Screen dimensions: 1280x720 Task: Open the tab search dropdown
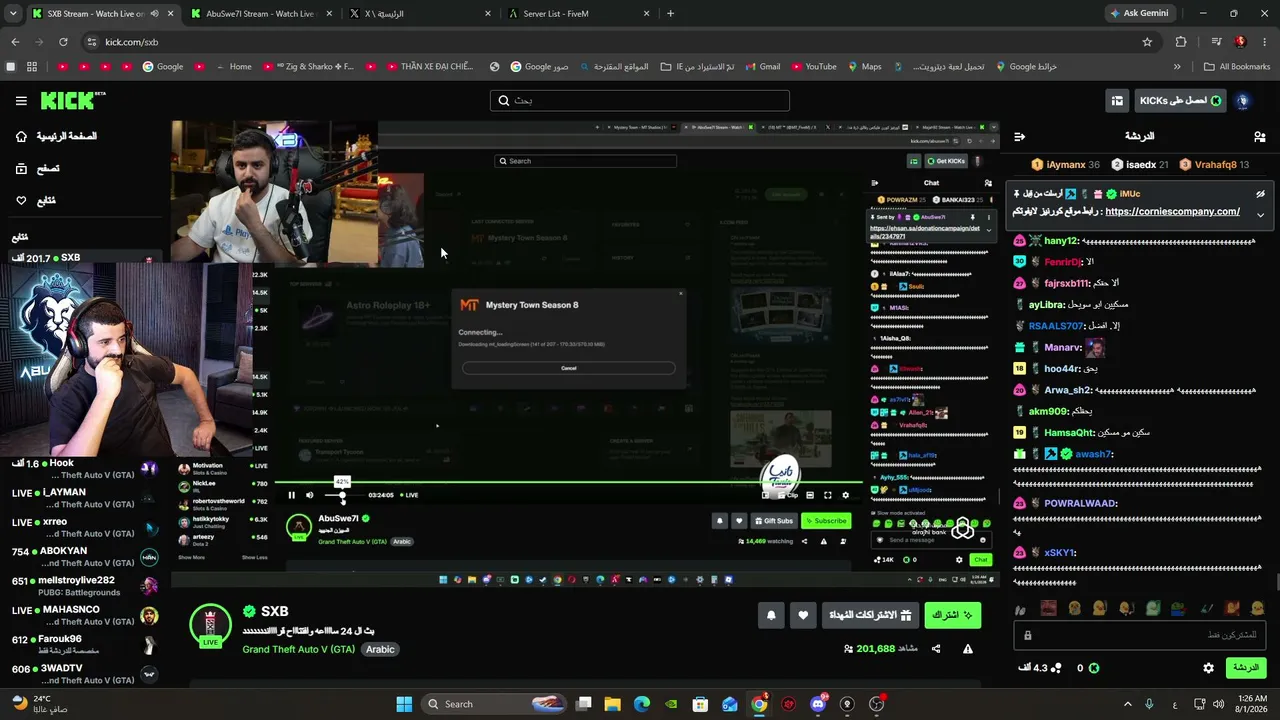[x=12, y=14]
